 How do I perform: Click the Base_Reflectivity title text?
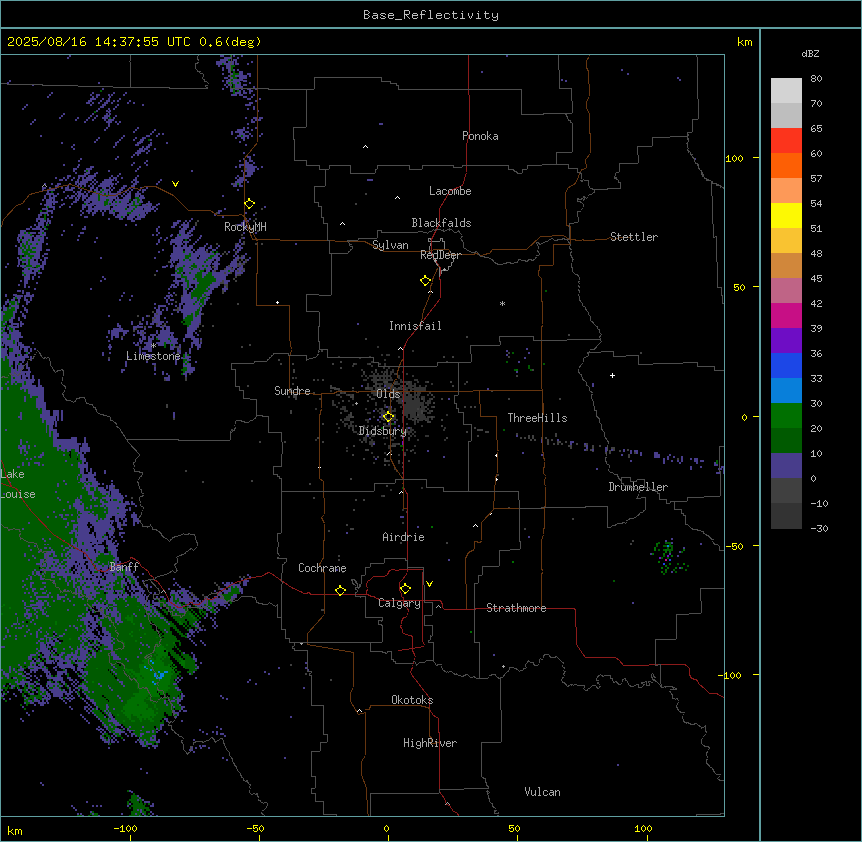[431, 15]
